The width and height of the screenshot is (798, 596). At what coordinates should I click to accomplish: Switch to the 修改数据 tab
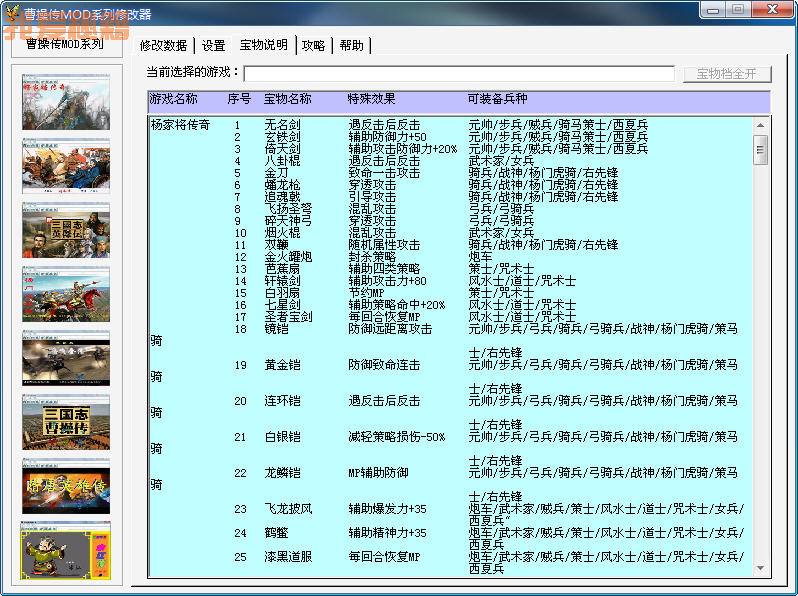tap(163, 45)
